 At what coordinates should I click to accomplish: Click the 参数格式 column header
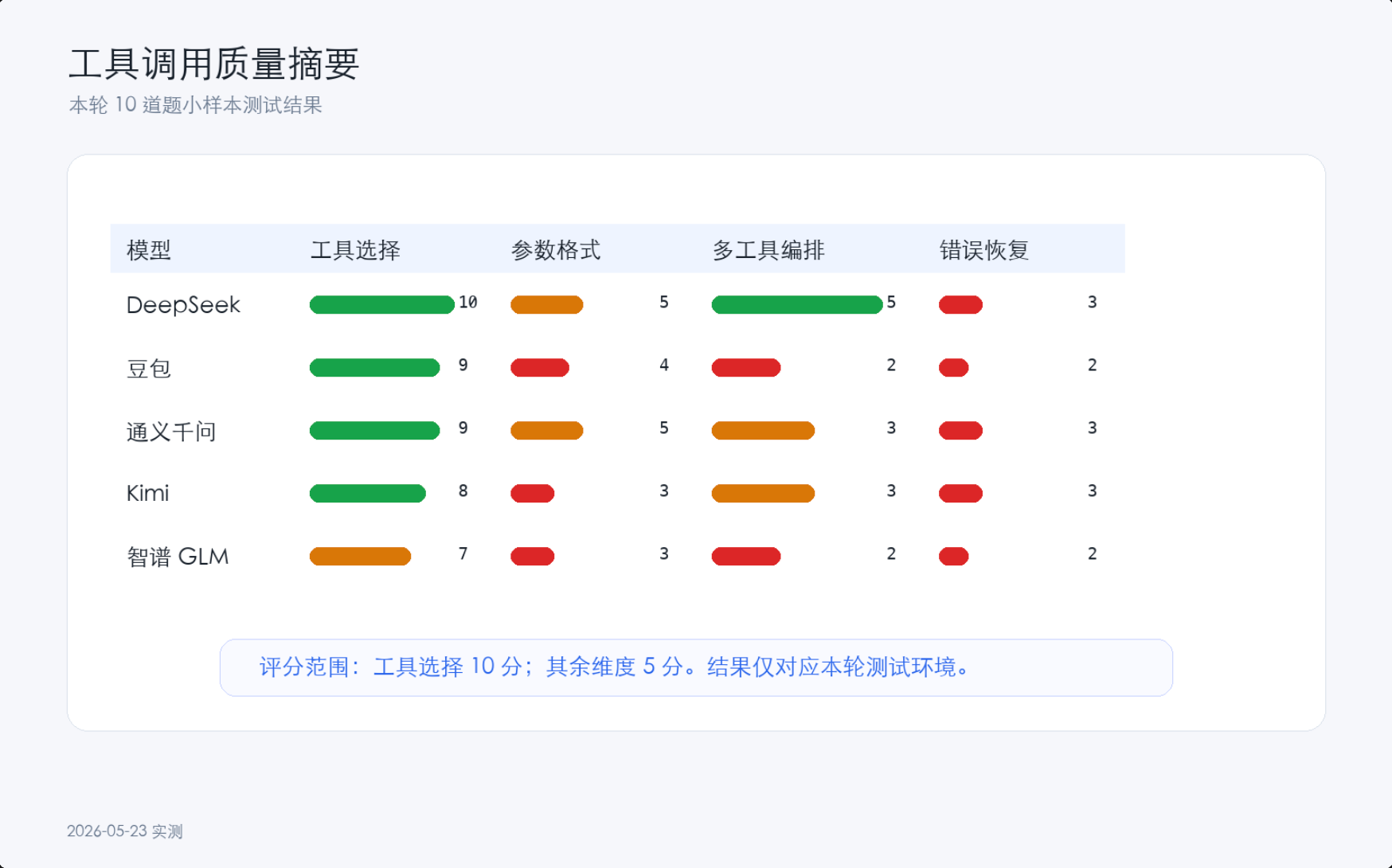tap(556, 250)
